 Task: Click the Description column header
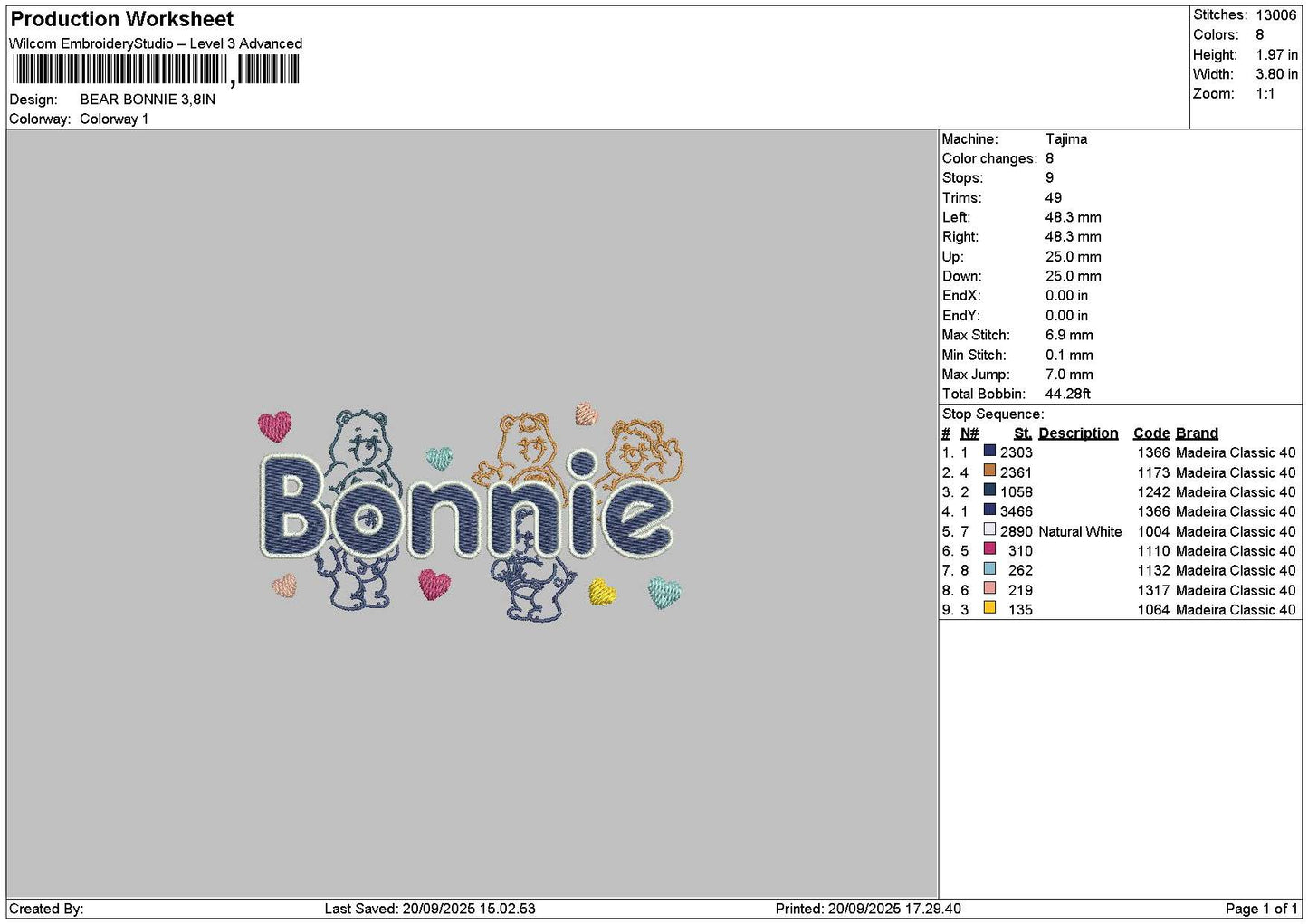click(1078, 433)
